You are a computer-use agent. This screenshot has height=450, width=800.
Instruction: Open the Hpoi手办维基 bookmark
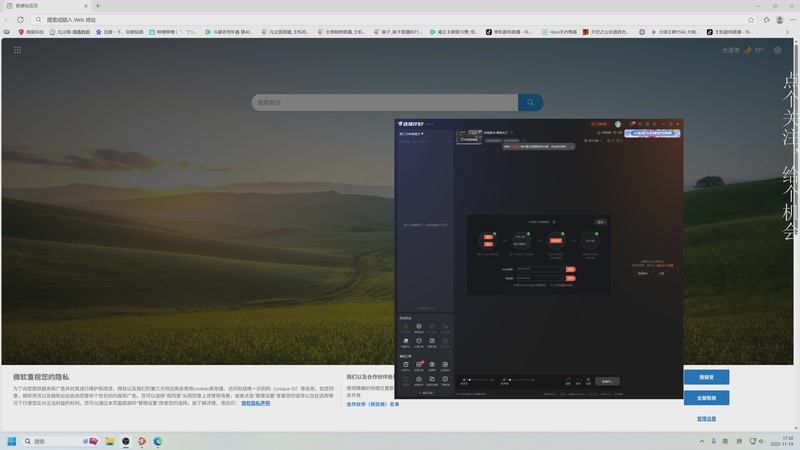[x=559, y=32]
